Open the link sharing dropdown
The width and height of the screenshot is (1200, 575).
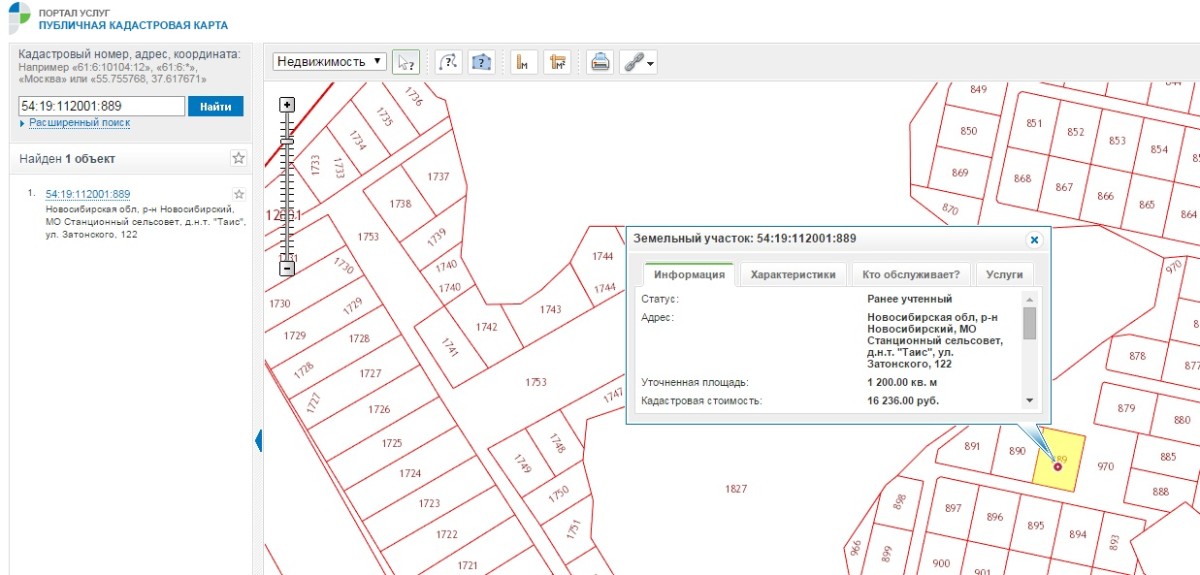(638, 62)
